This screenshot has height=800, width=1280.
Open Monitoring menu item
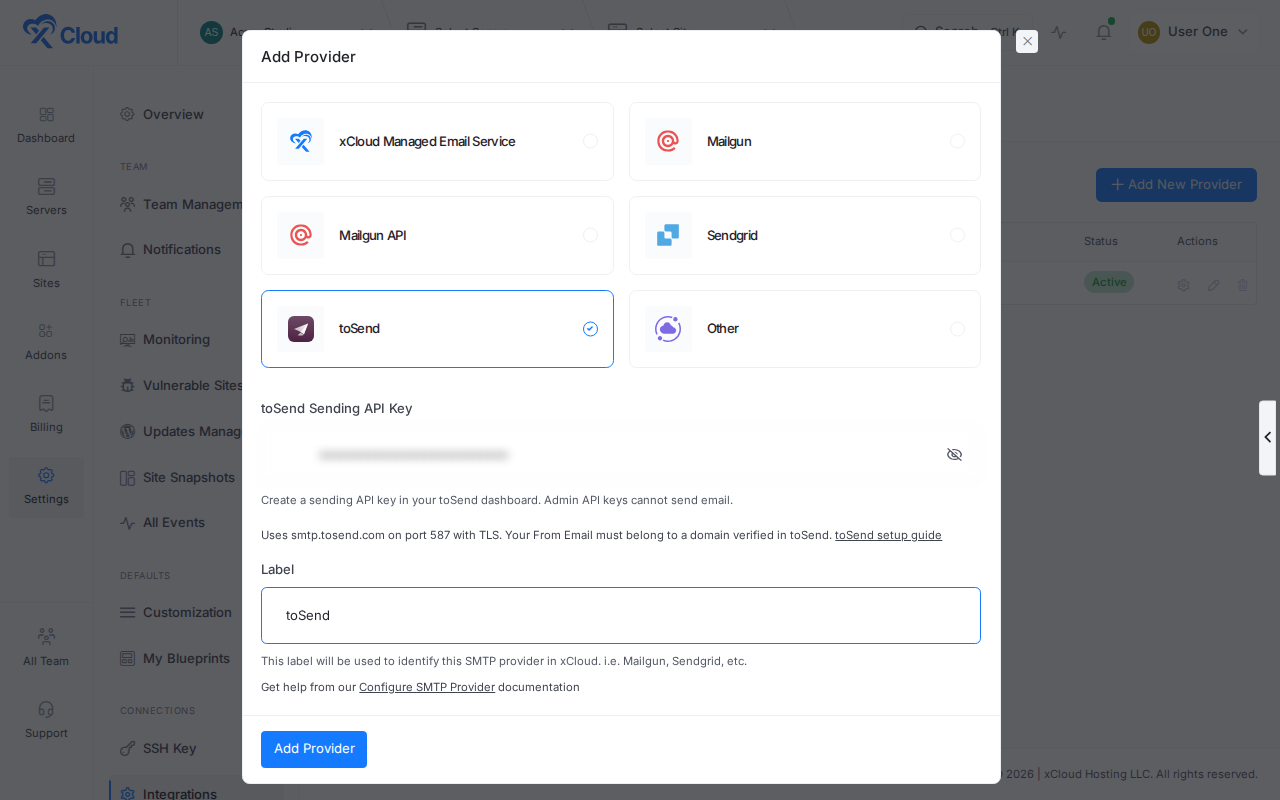[x=165, y=339]
